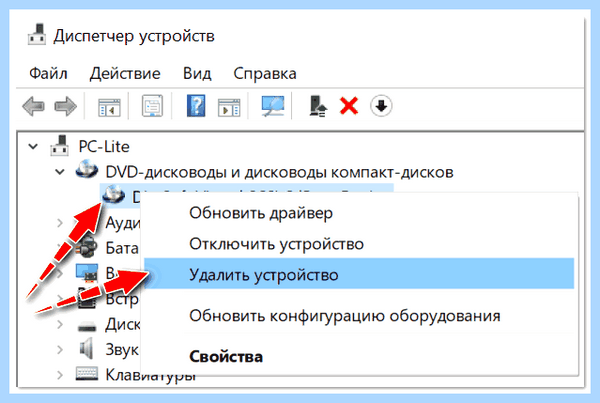Click the Update driver toolbar icon

click(318, 106)
